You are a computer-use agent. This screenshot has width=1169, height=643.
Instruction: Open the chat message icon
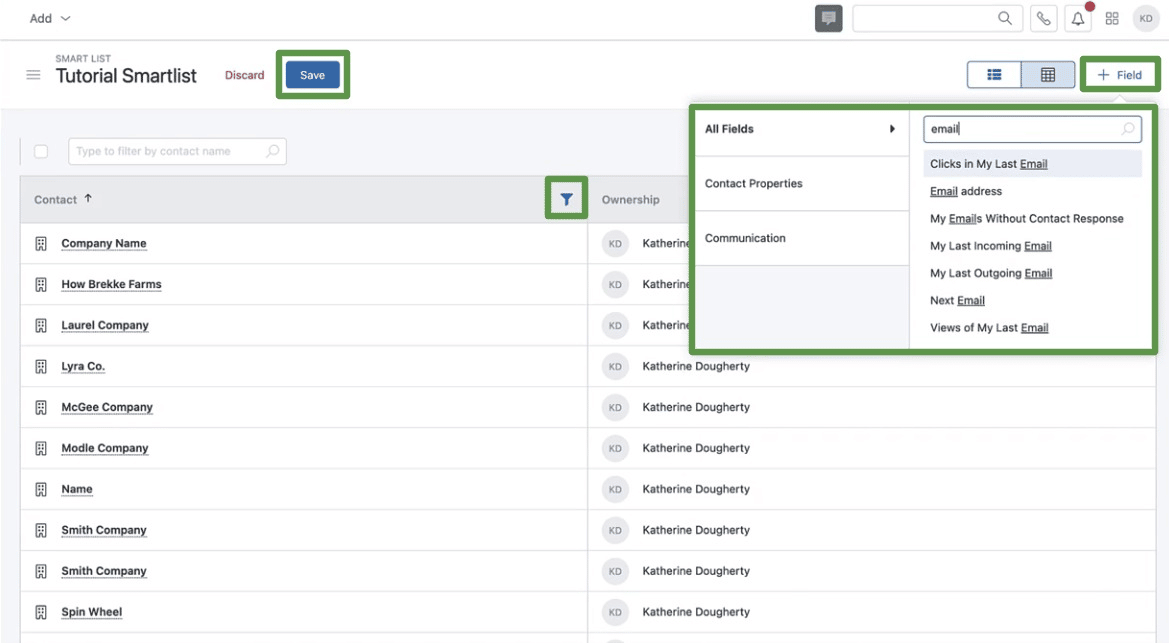828,19
